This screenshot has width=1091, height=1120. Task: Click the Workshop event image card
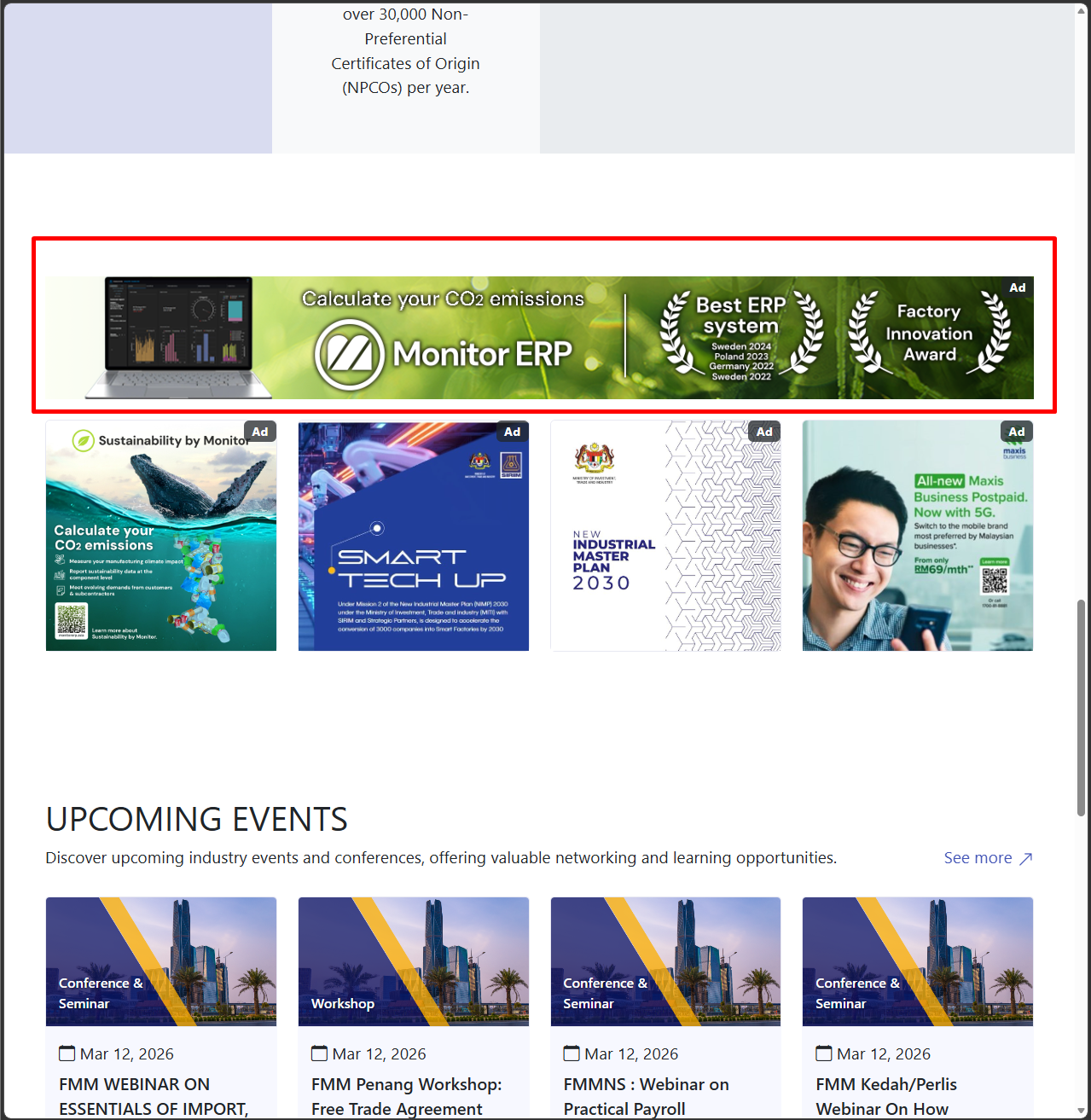click(x=414, y=961)
